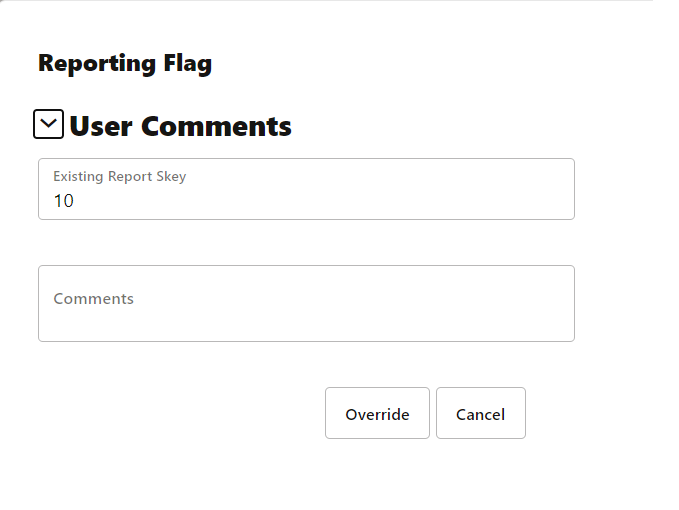Cancel the reporting flag dialog

(x=481, y=413)
